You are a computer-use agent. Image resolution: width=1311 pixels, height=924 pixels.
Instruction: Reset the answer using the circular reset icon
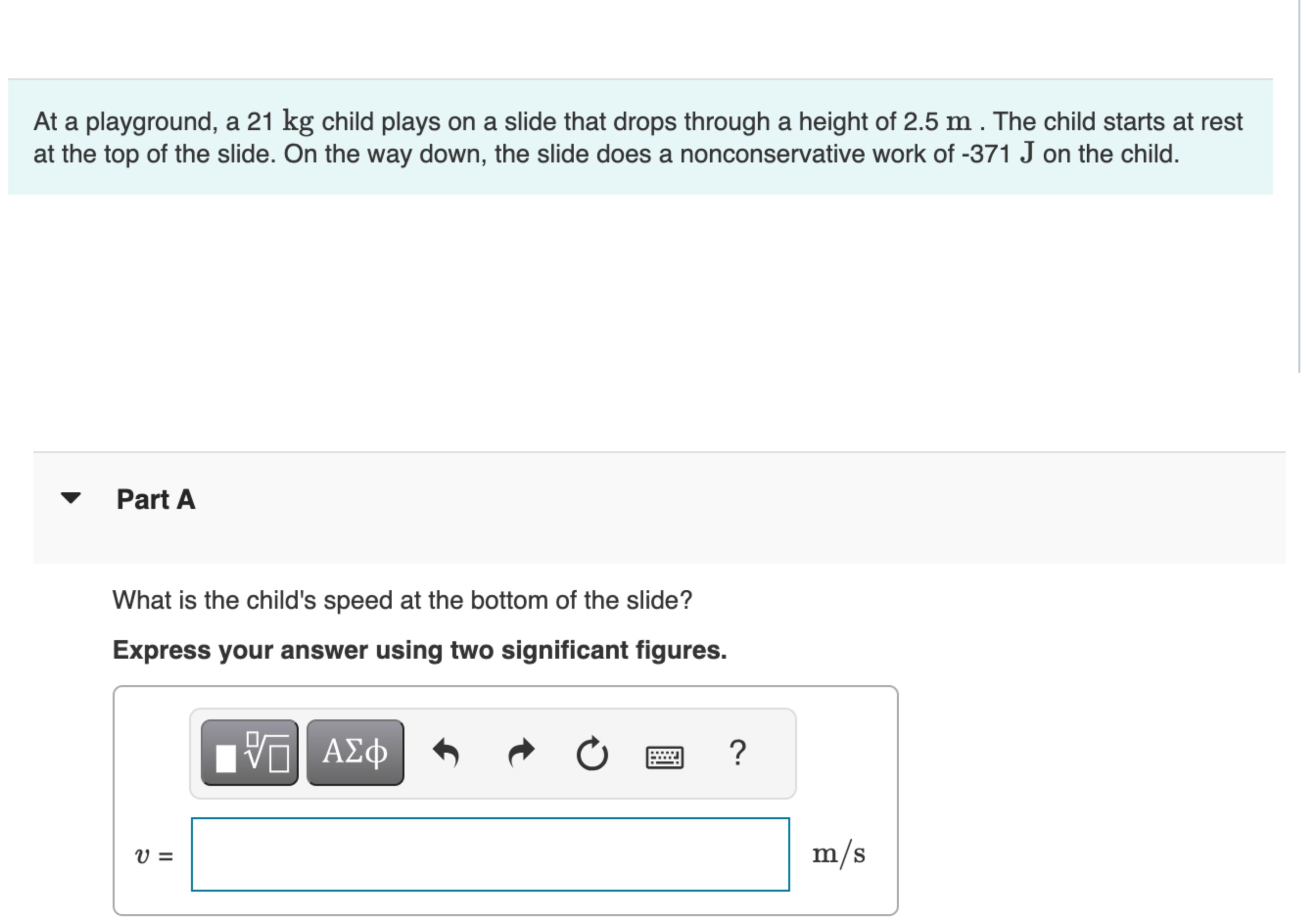pyautogui.click(x=592, y=752)
